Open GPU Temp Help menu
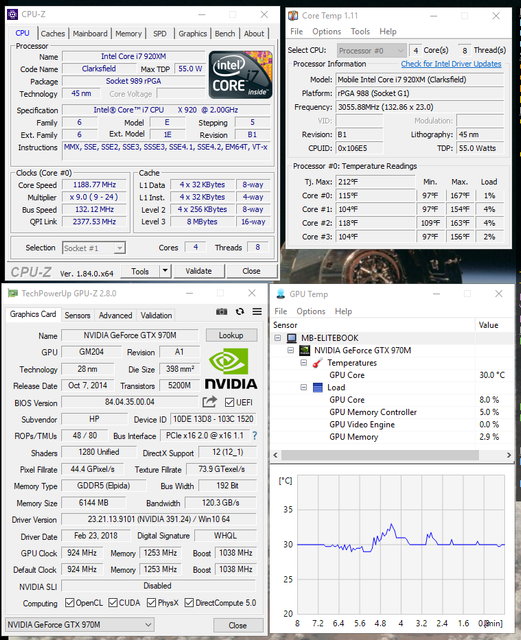Screen dimensions: 521x640 (343, 311)
